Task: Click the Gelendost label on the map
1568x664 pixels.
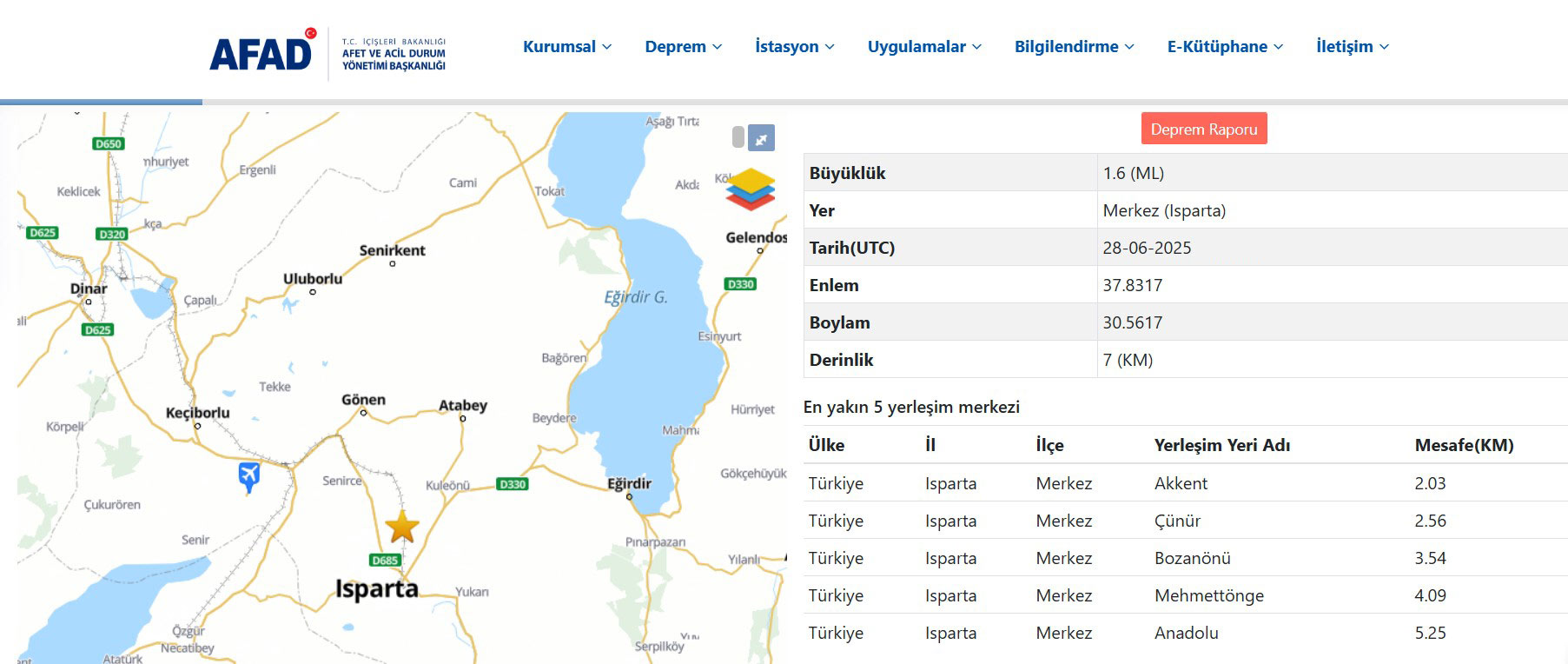Action: [x=757, y=237]
